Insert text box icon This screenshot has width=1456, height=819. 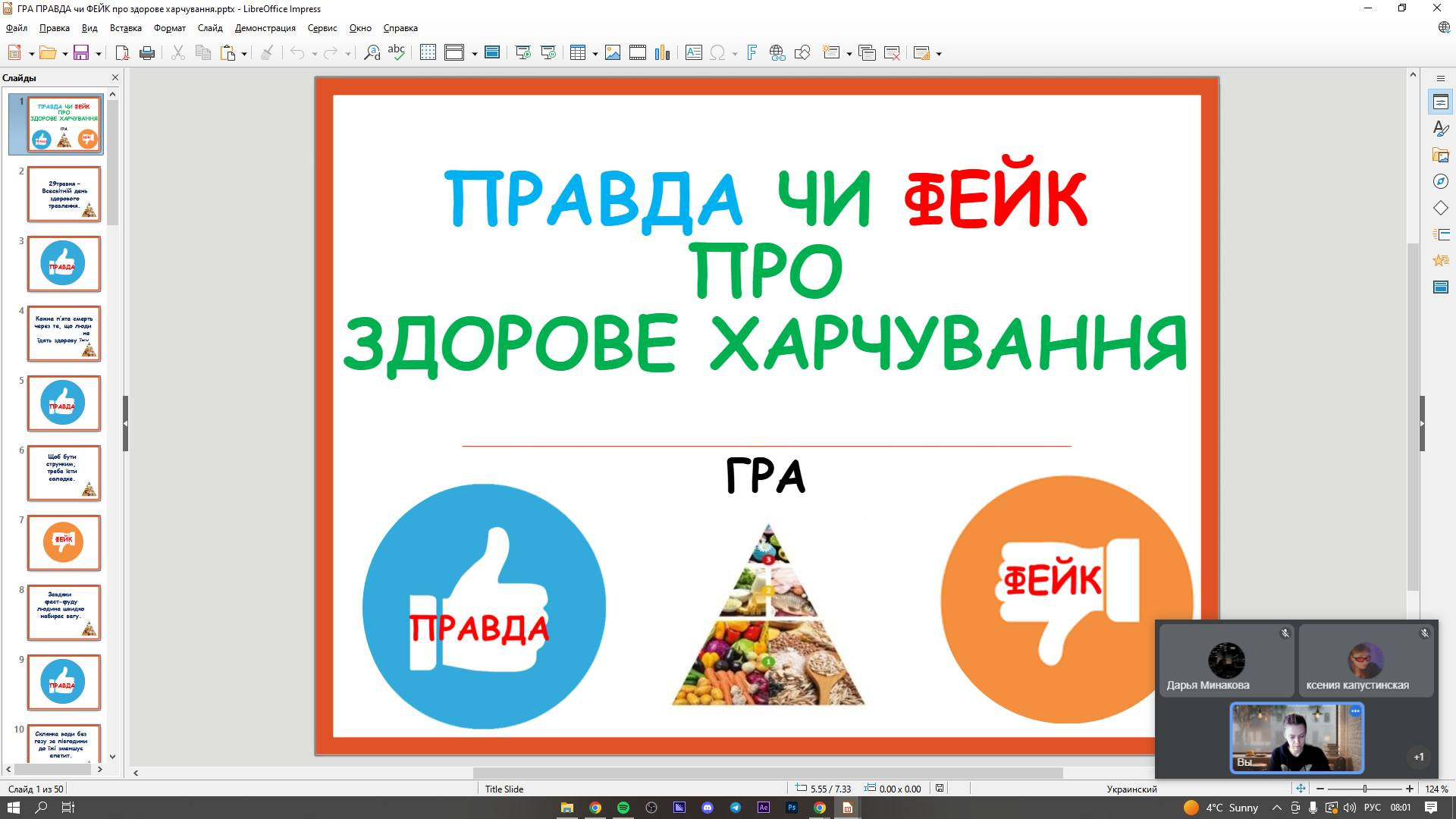coord(693,53)
